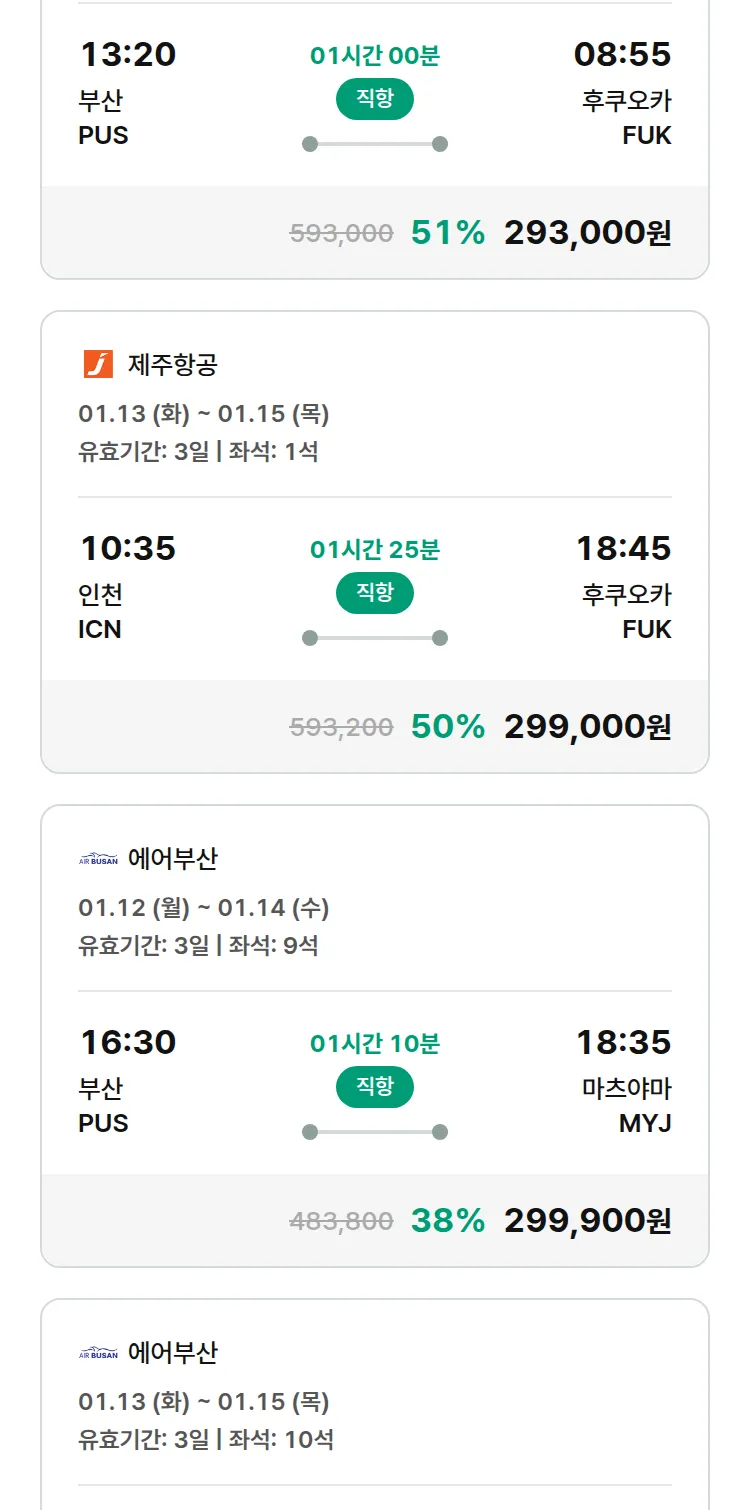Image resolution: width=750 pixels, height=1510 pixels.
Task: Click the Air Busan logo on 01.12 card
Action: pos(98,859)
